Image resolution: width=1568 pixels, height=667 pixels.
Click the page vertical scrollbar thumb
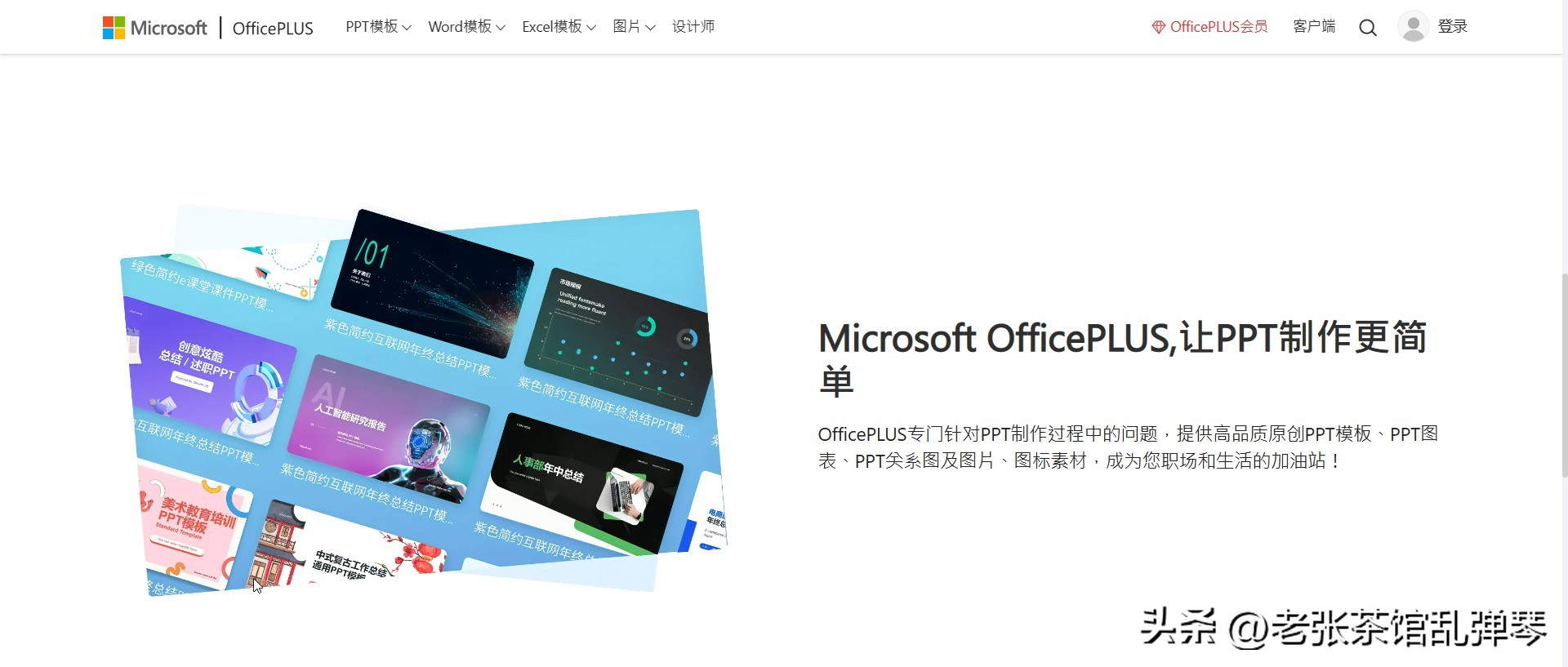click(x=1564, y=376)
